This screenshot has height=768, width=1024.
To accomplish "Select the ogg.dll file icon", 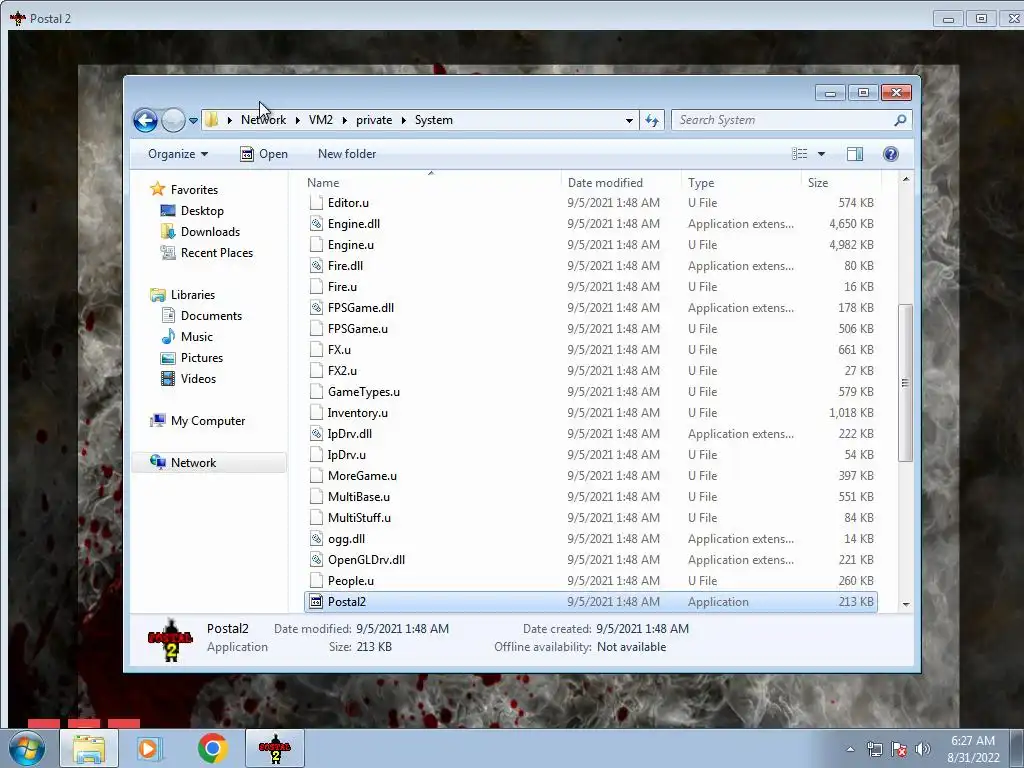I will (x=316, y=539).
